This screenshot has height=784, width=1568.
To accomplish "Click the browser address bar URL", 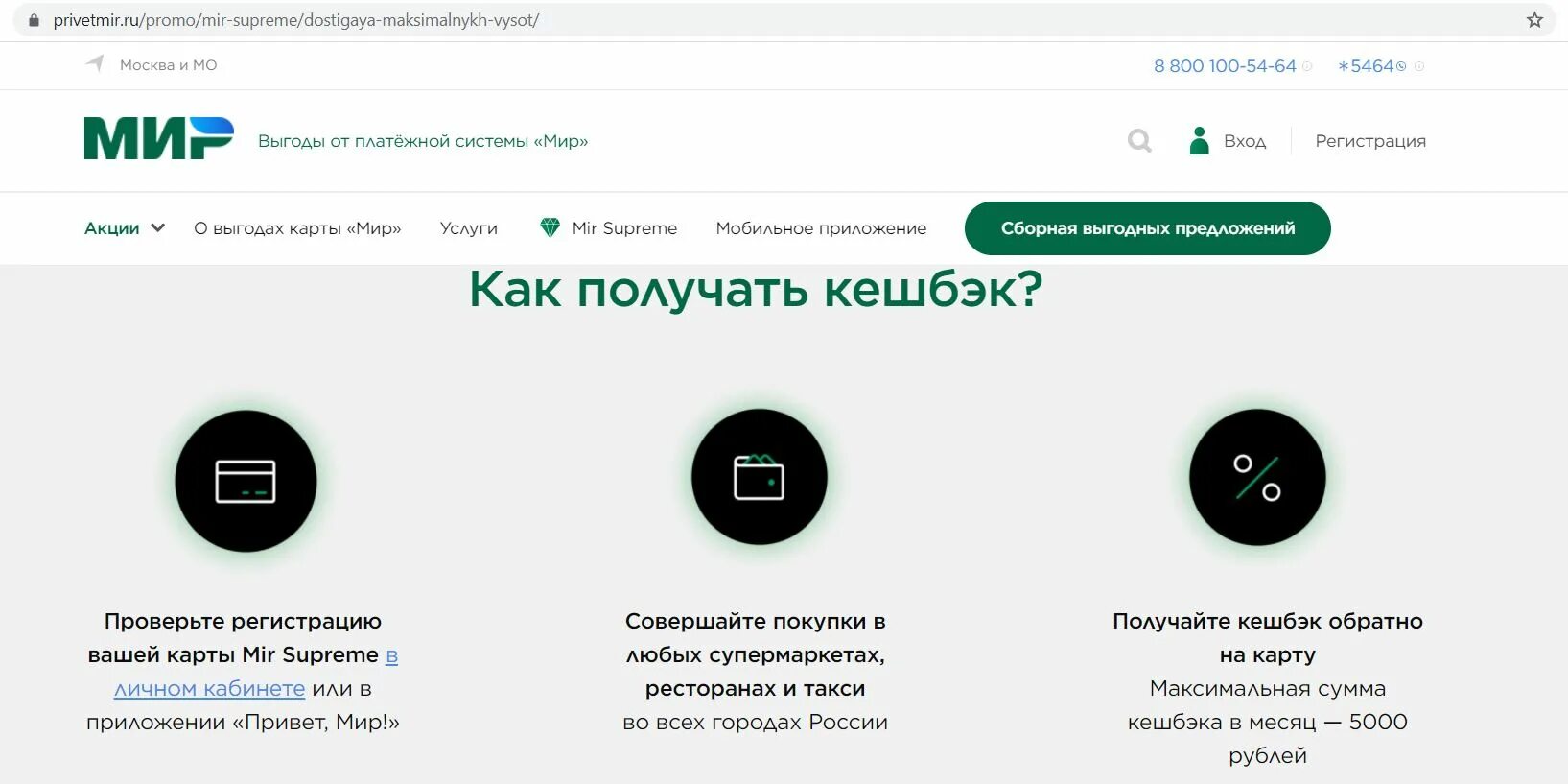I will click(296, 20).
